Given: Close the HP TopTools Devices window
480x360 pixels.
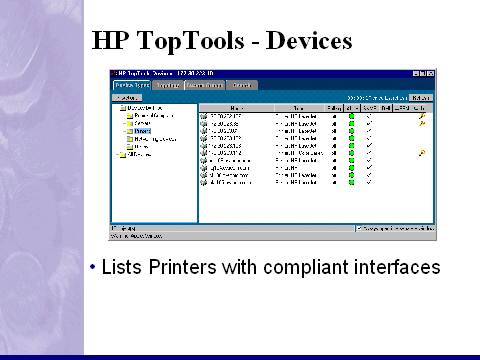Looking at the screenshot, I should 431,73.
